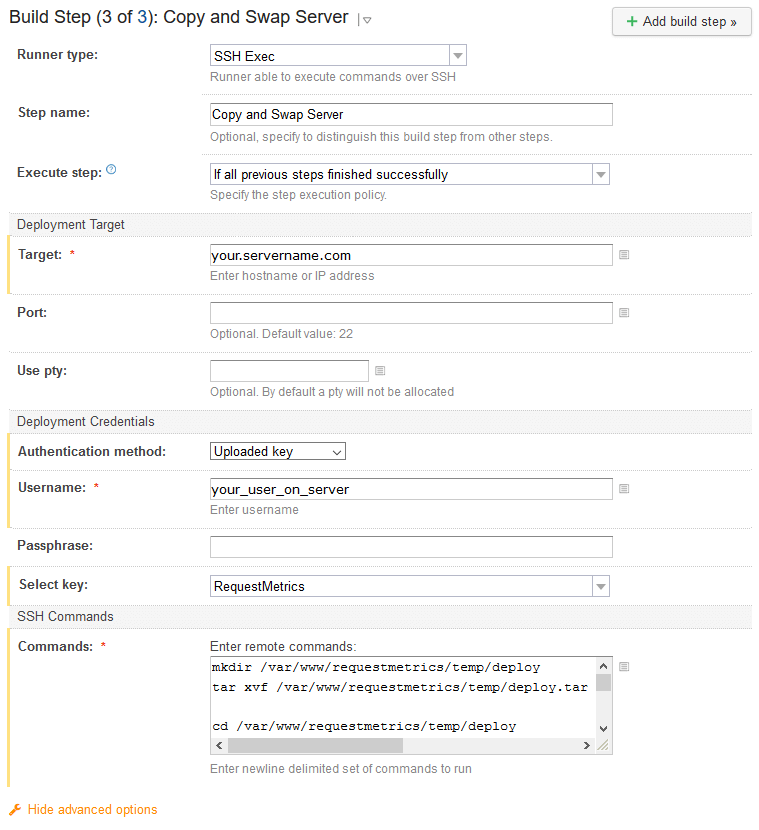Screen dimensions: 759x830
Task: Click inside the remote commands textarea
Action: 400,695
